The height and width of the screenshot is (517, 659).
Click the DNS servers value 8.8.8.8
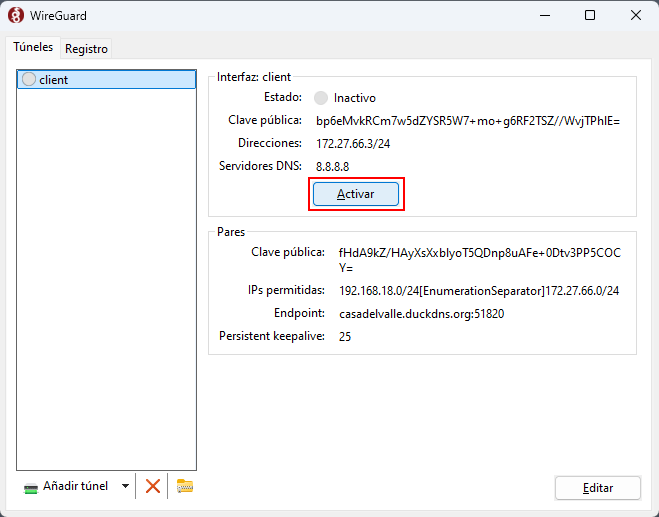point(332,166)
